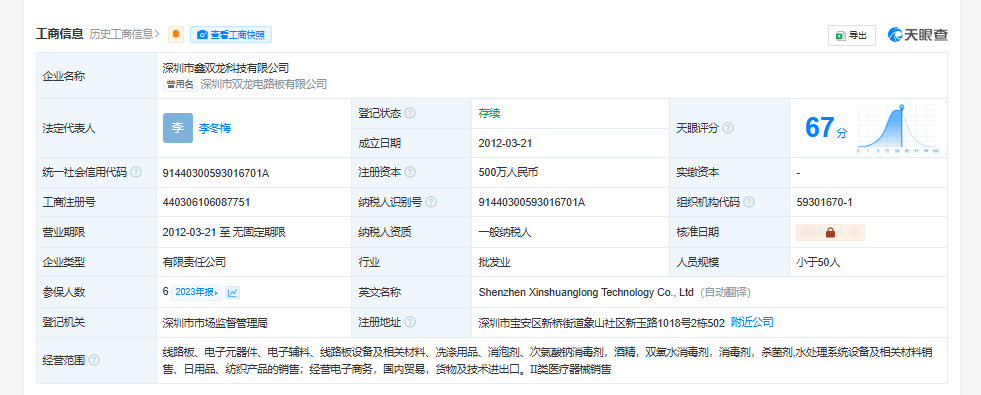The image size is (981, 395).
Task: Click help icon next to 注册地址
Action: (410, 322)
